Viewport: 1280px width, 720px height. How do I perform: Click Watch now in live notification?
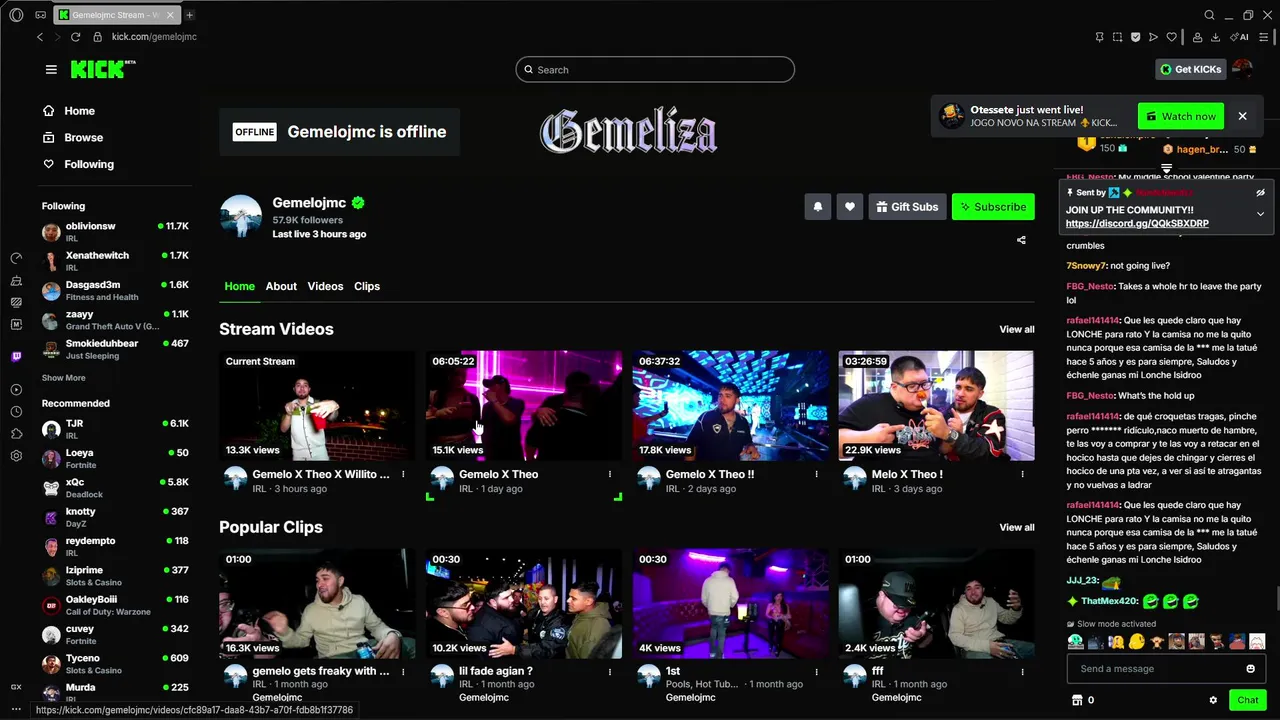click(1181, 116)
